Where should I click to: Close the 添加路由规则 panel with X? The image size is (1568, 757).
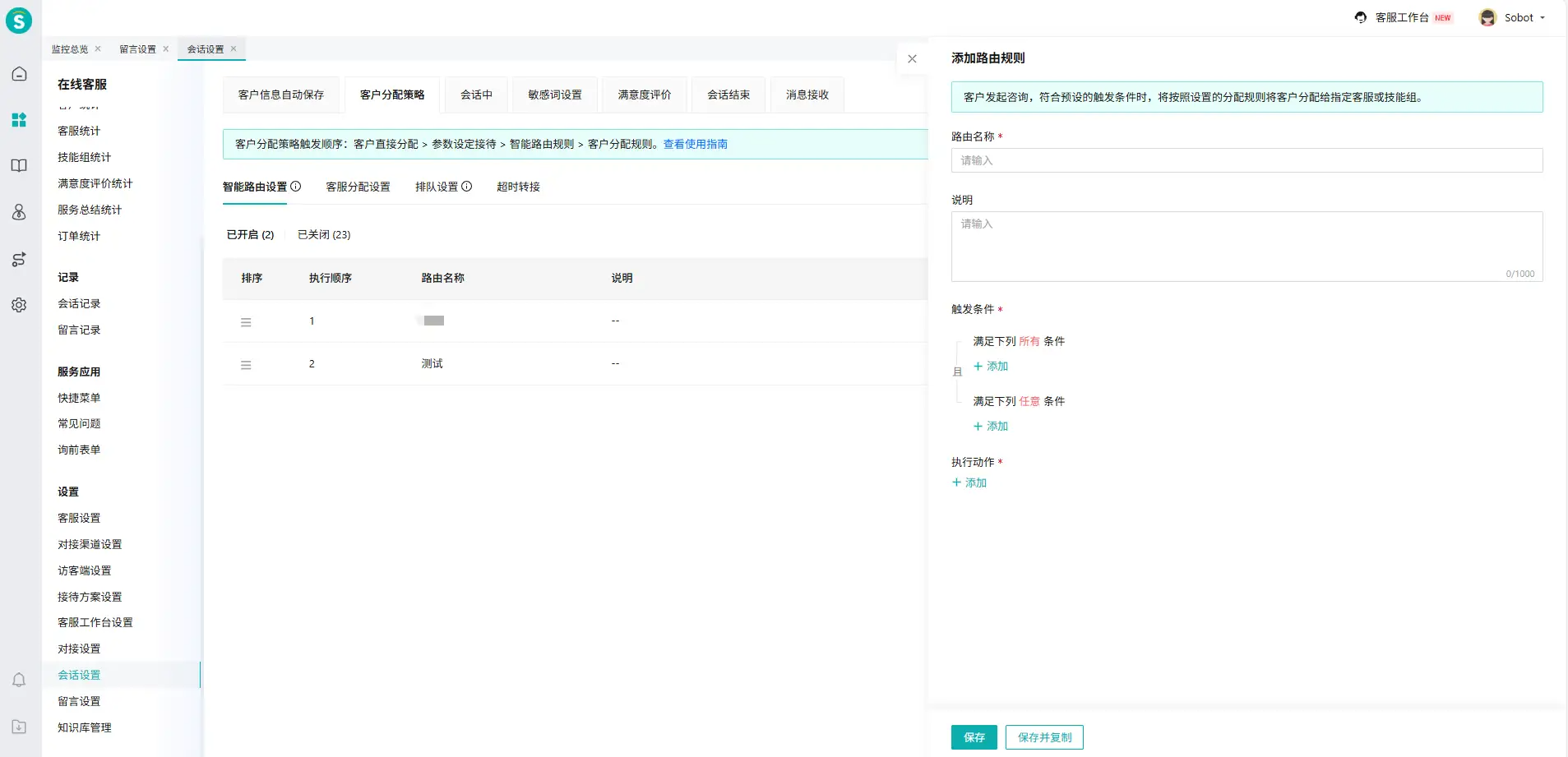click(x=912, y=58)
